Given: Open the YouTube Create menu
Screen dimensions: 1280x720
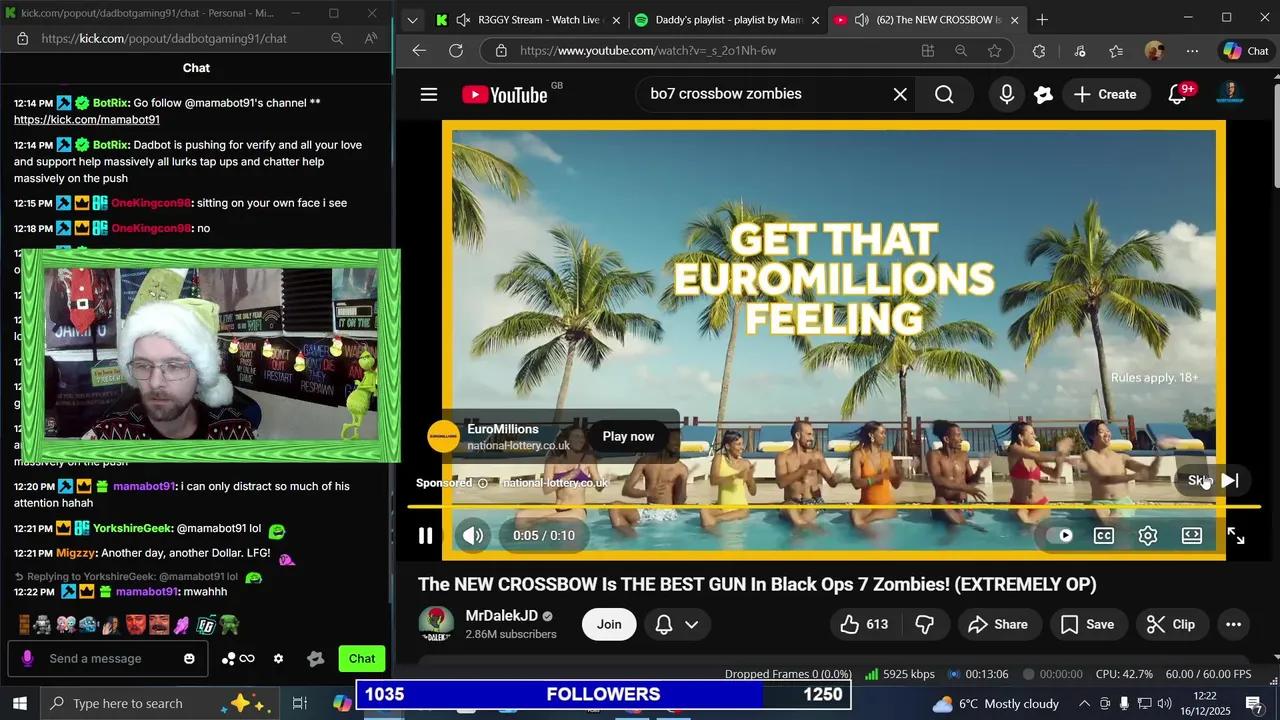Looking at the screenshot, I should click(x=1106, y=94).
